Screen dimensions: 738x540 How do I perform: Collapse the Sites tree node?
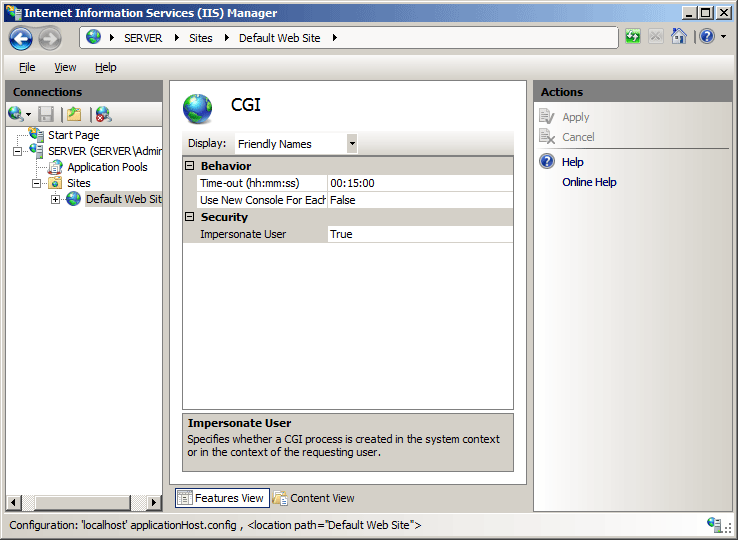pyautogui.click(x=37, y=183)
